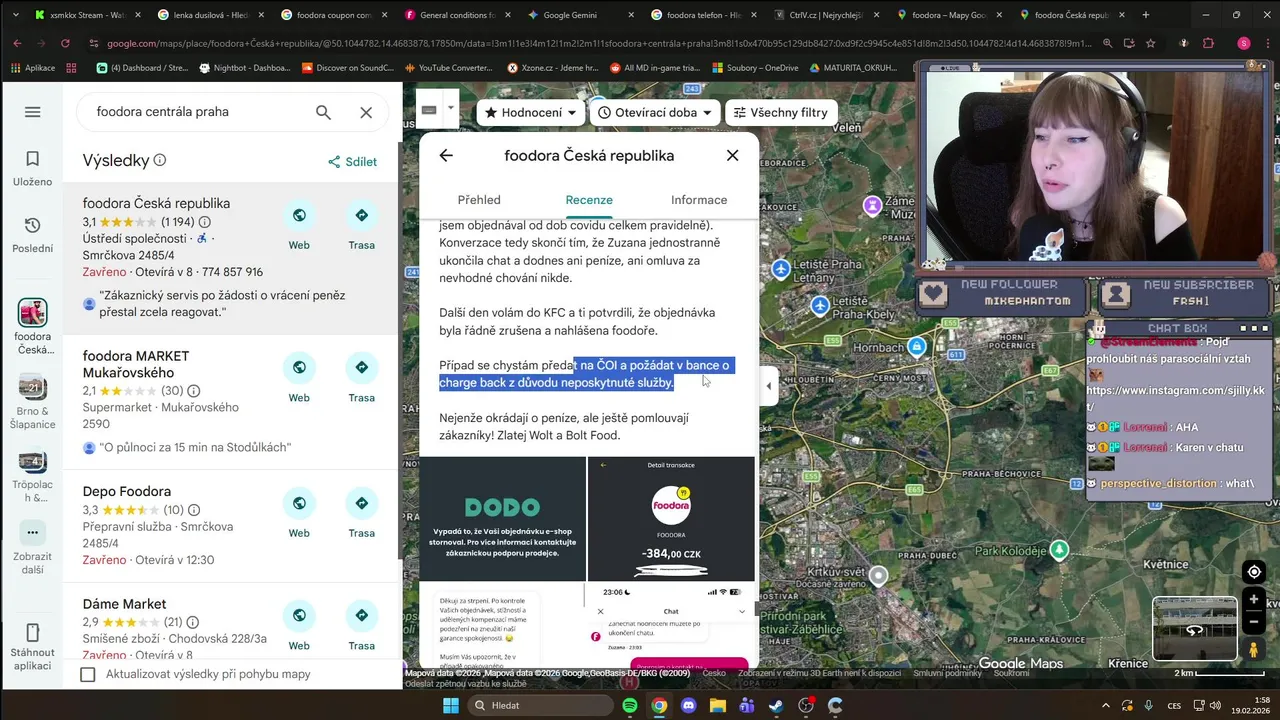1280x720 pixels.
Task: Open the Foodora transaction detail review photo
Action: 671,519
